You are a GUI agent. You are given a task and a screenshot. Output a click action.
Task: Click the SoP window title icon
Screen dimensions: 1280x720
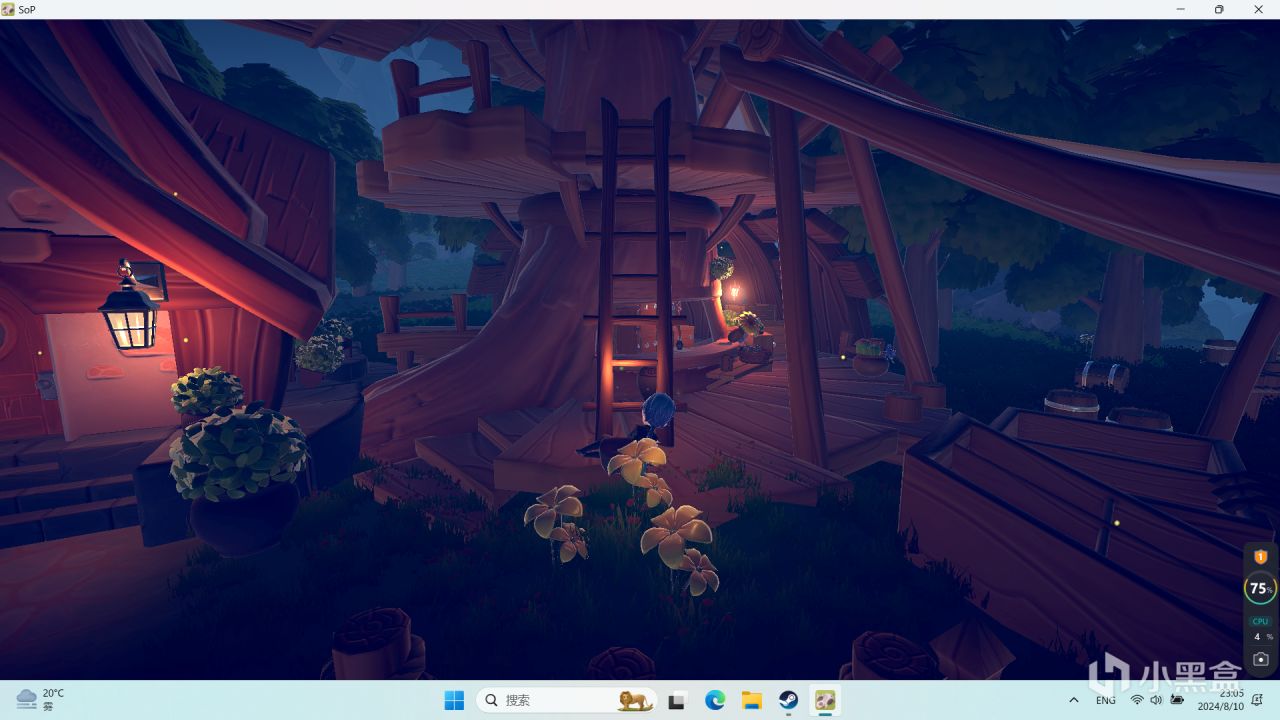[8, 9]
